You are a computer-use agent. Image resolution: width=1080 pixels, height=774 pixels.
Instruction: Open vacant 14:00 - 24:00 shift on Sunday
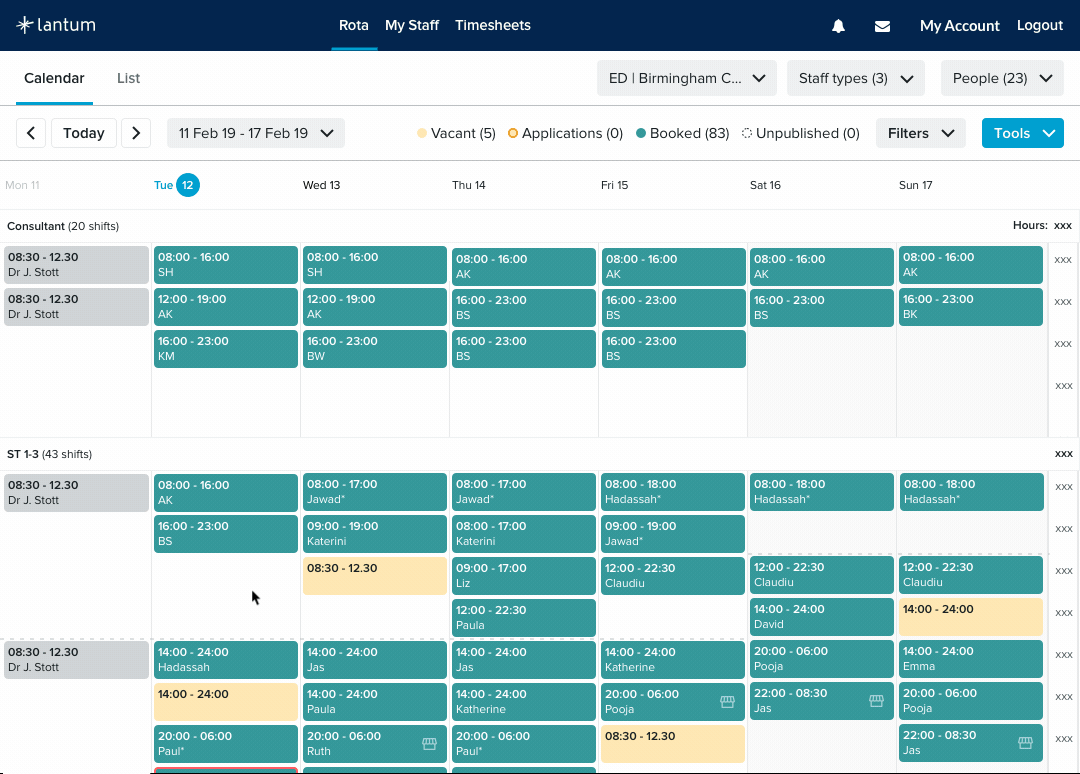[x=970, y=617]
